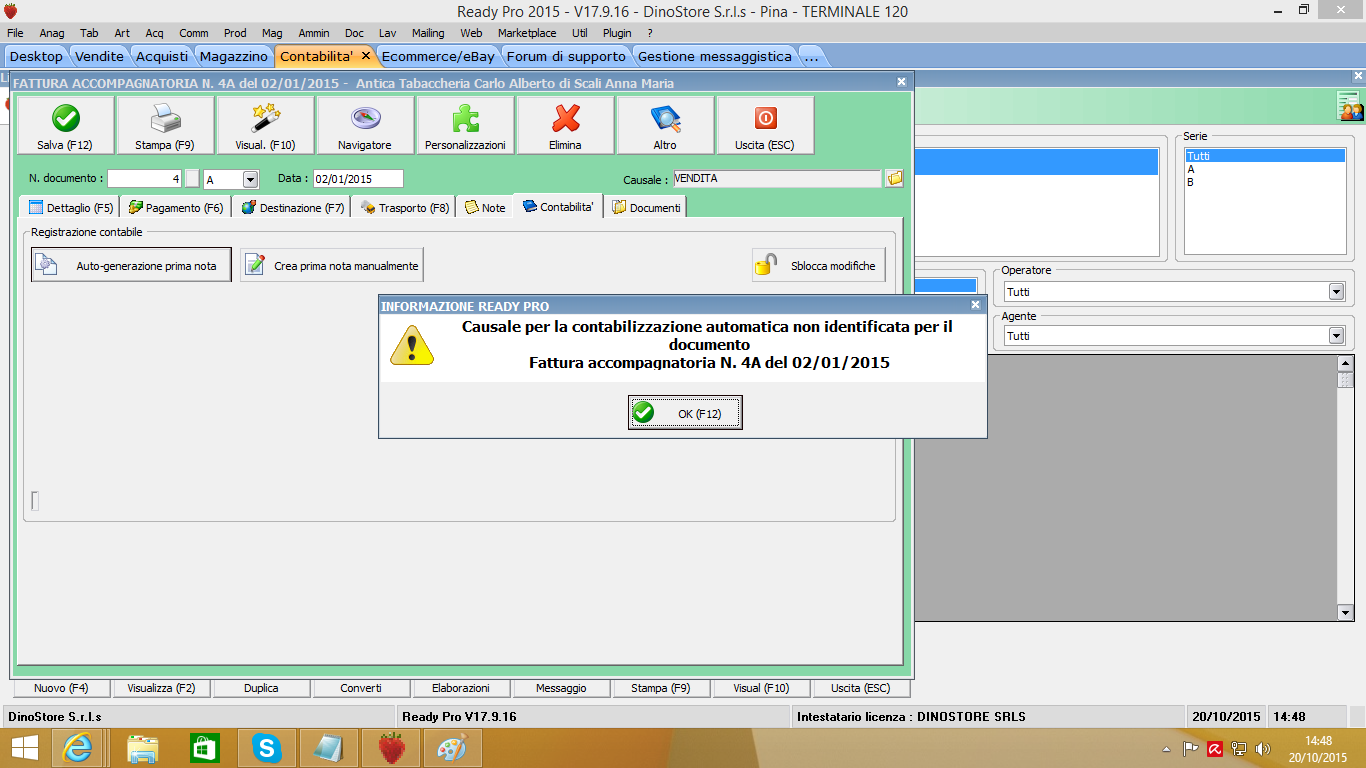Switch to the Note tab

[x=486, y=207]
